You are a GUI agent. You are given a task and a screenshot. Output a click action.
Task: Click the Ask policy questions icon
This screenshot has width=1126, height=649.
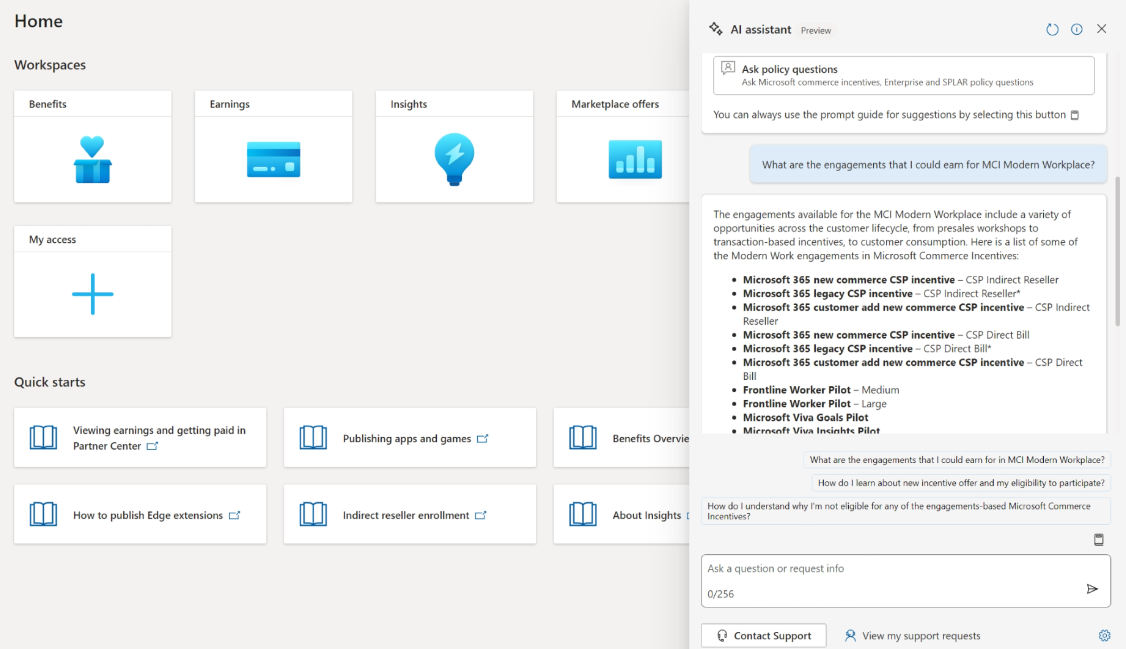point(728,68)
